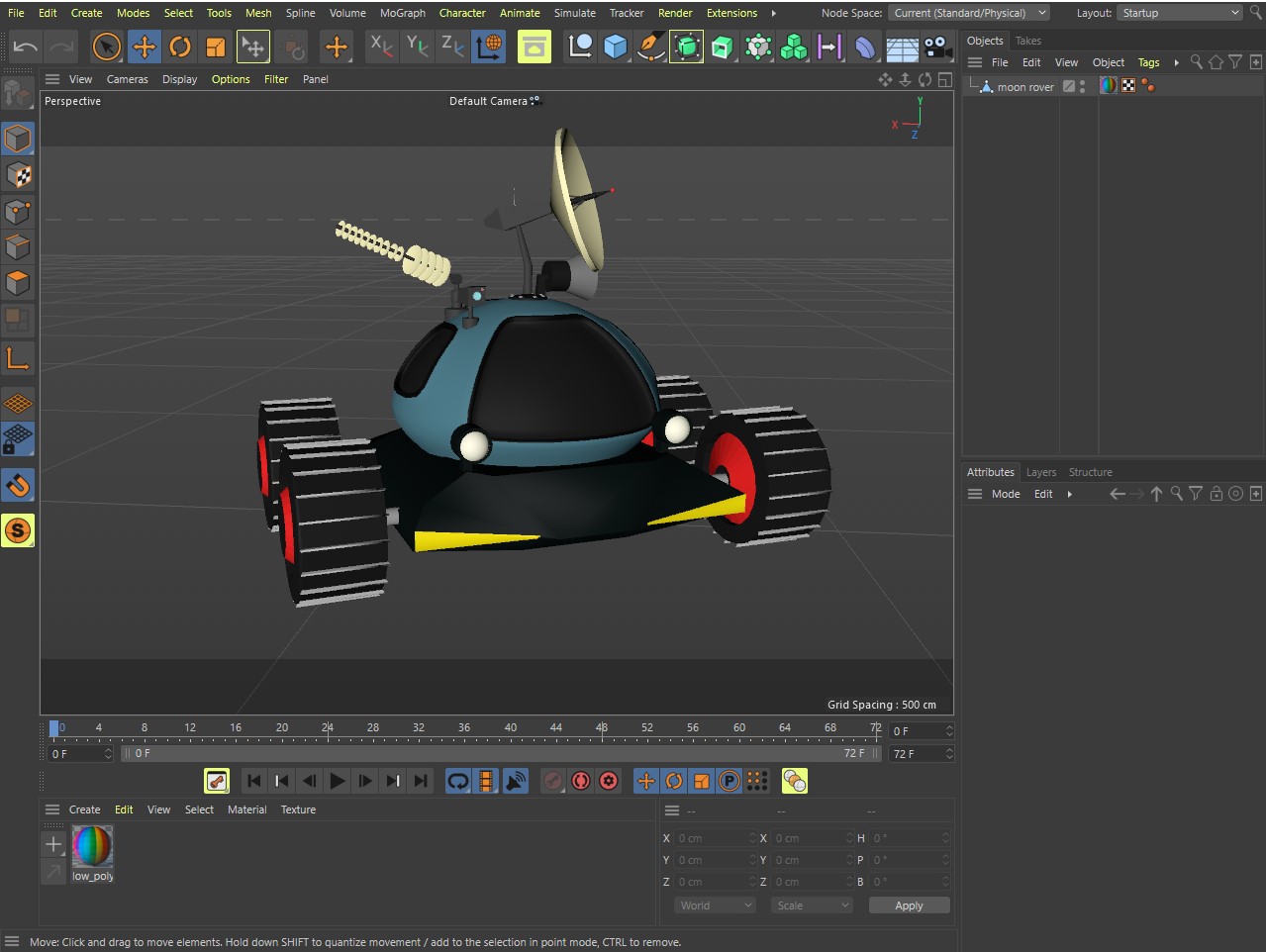Toggle Enable Snap magnet icon

(x=18, y=485)
